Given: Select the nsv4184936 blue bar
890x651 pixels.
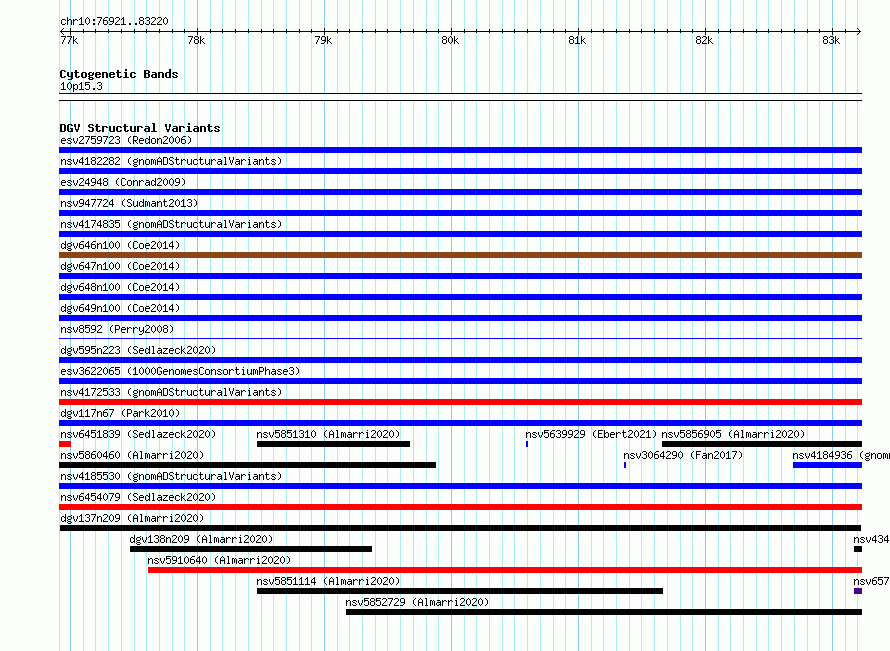Looking at the screenshot, I should click(x=827, y=465).
